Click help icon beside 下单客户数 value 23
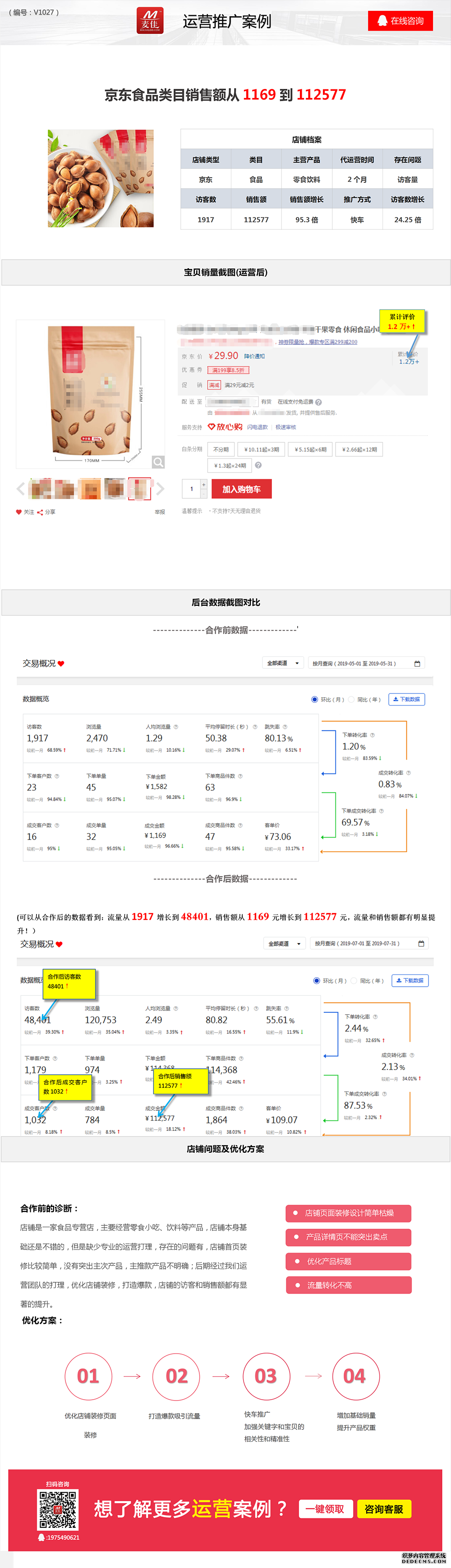 coord(57,776)
